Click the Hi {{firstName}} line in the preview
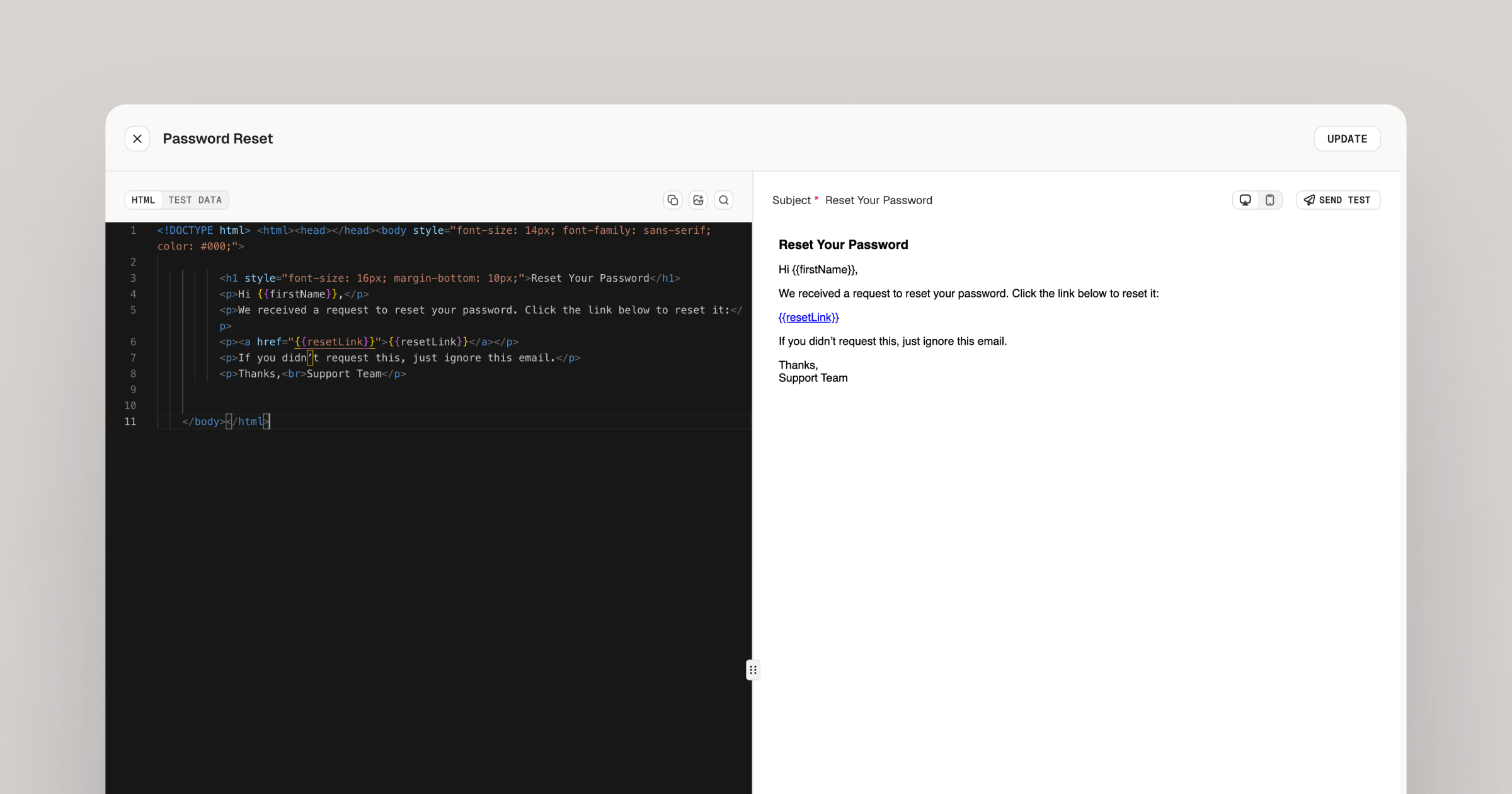This screenshot has width=1512, height=794. coord(817,269)
